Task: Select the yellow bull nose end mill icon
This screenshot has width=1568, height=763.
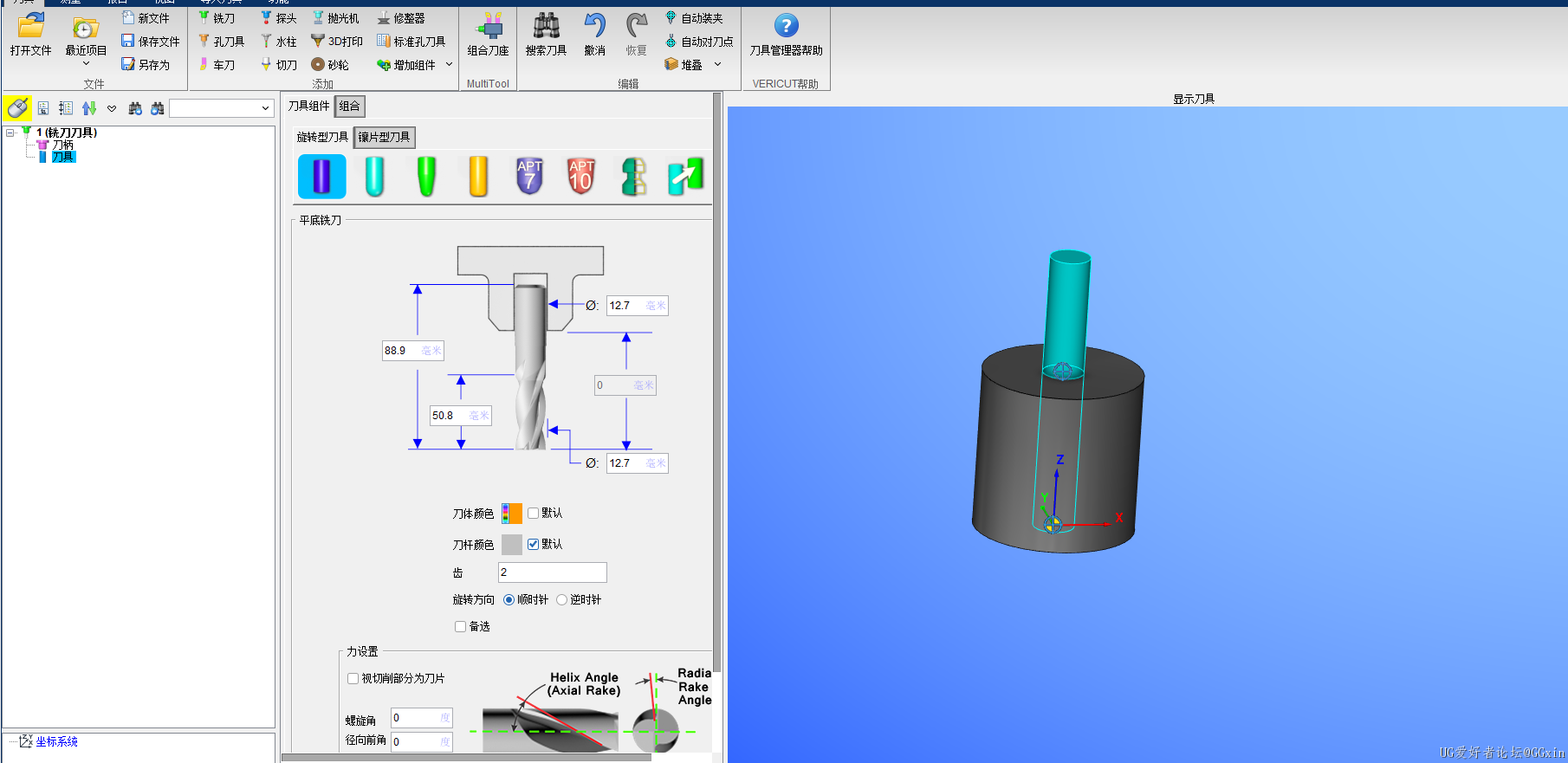Action: click(x=478, y=177)
